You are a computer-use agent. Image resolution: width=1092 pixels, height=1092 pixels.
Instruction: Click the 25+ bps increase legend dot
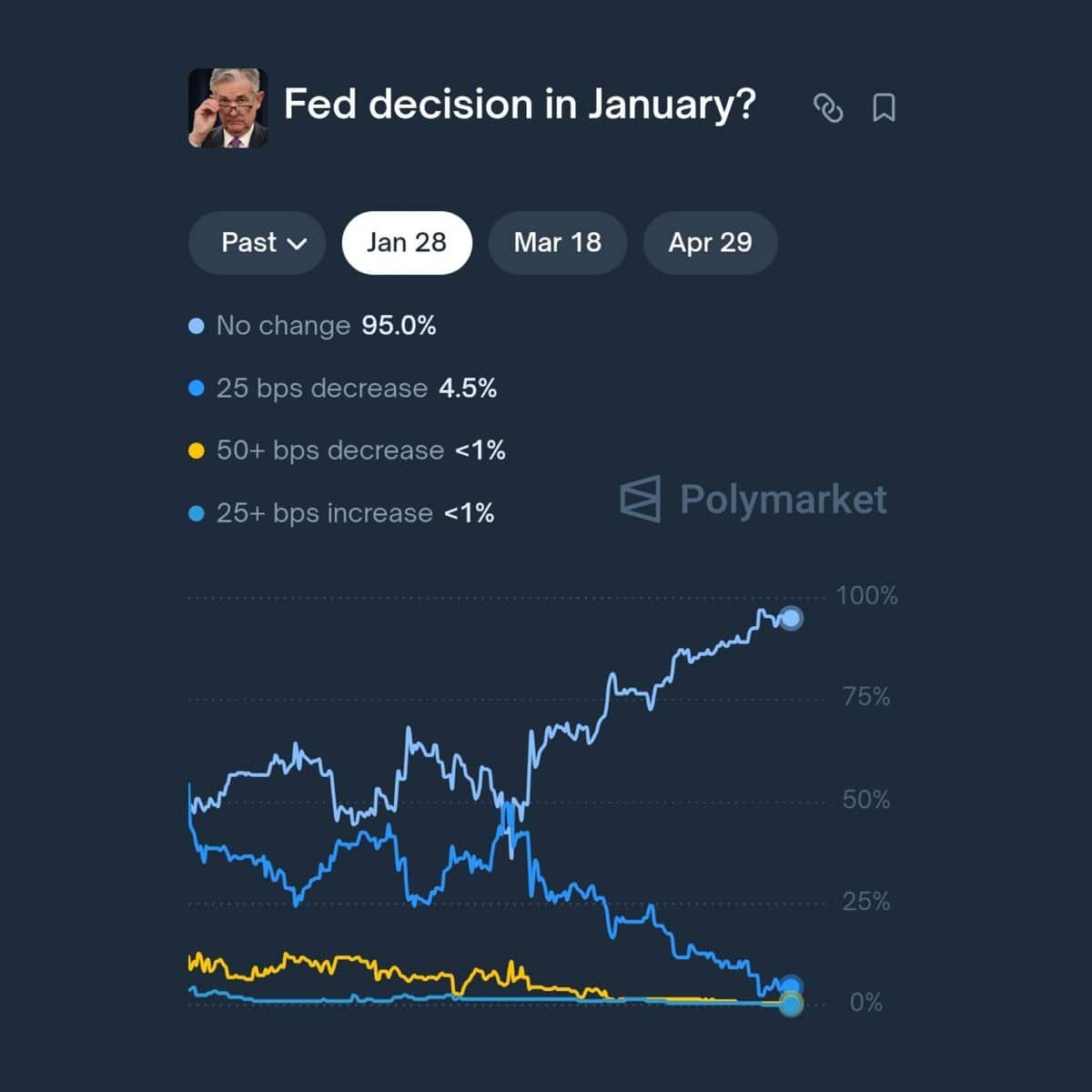196,513
